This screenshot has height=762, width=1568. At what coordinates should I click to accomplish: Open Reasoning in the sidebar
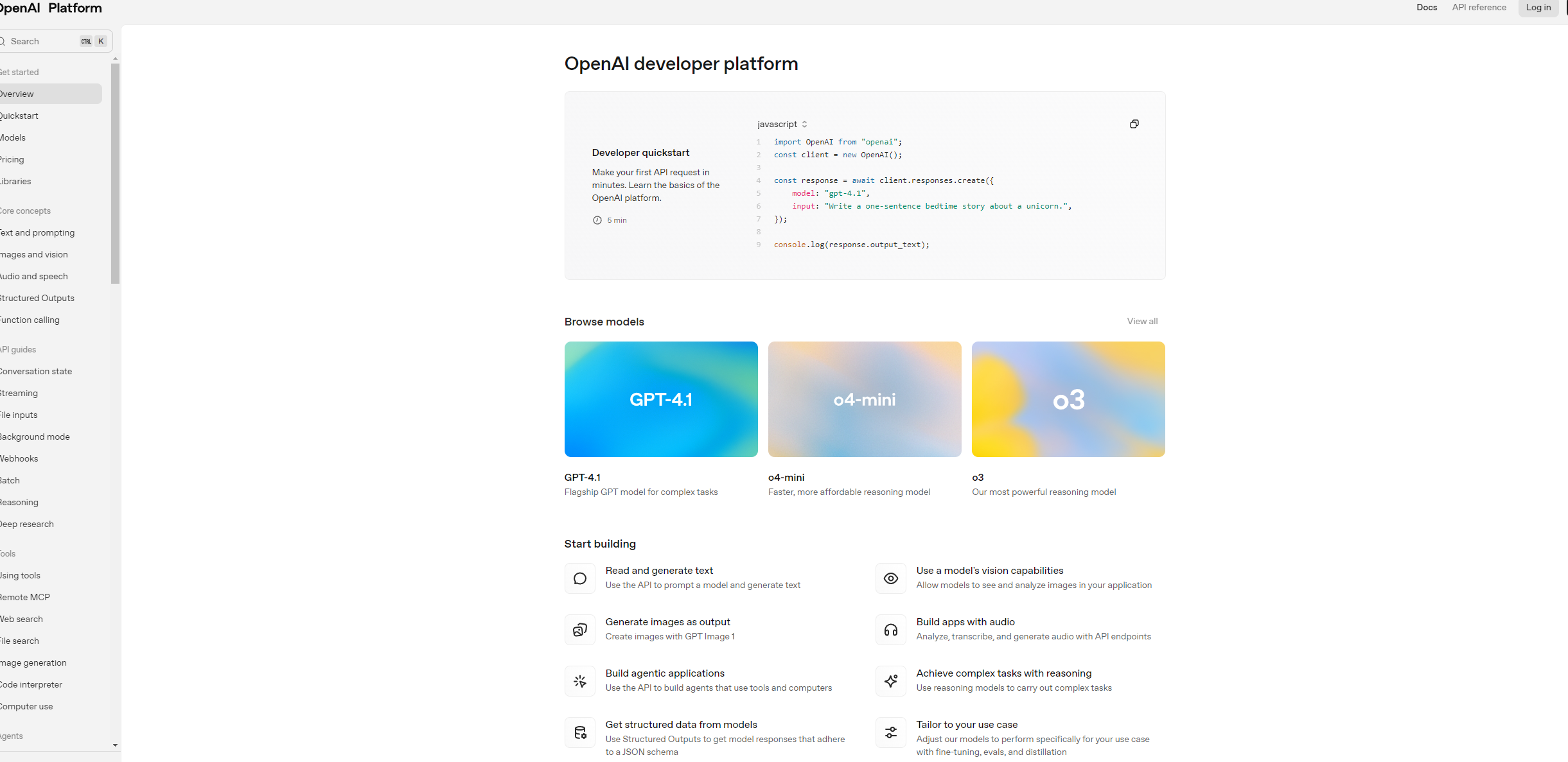(50, 502)
